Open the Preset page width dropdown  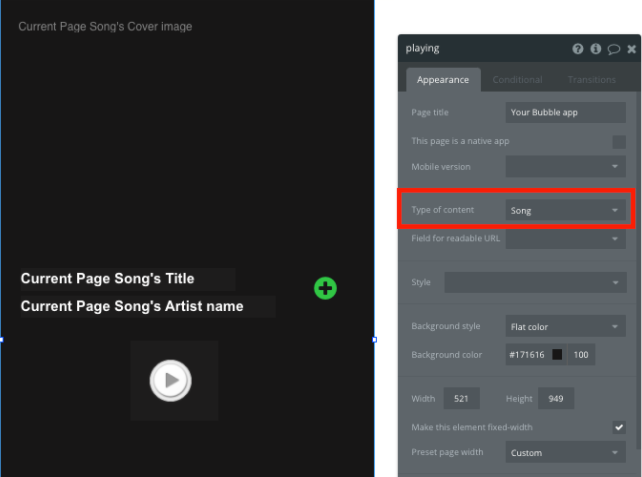pyautogui.click(x=565, y=452)
